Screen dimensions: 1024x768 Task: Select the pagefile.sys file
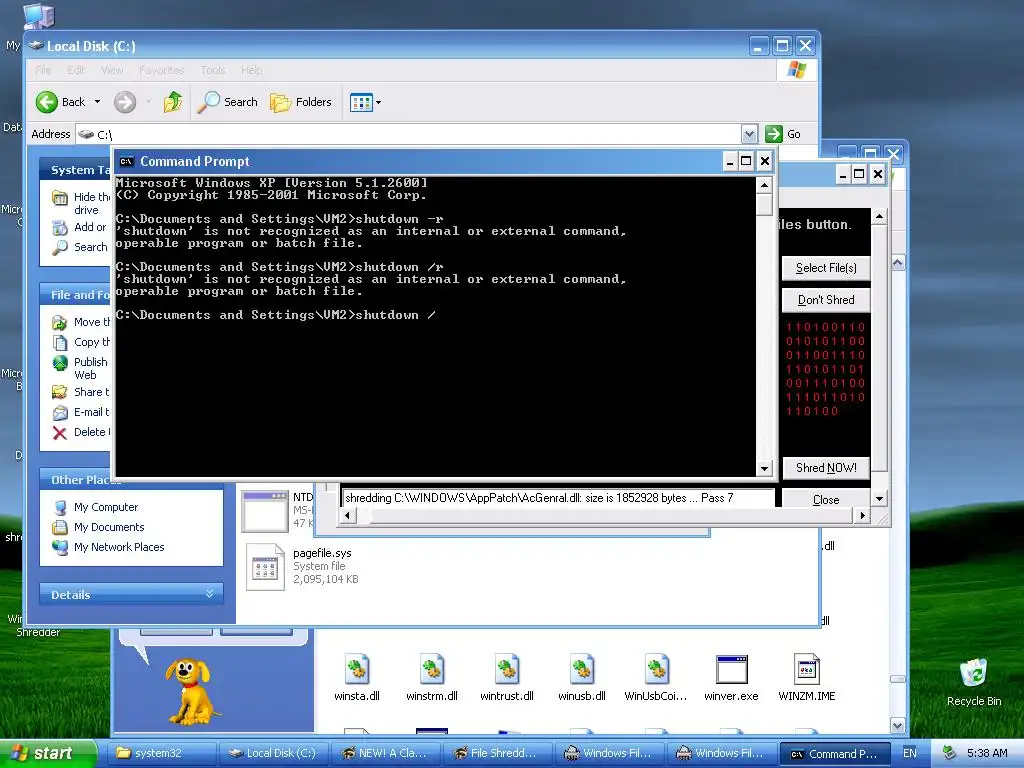300,566
